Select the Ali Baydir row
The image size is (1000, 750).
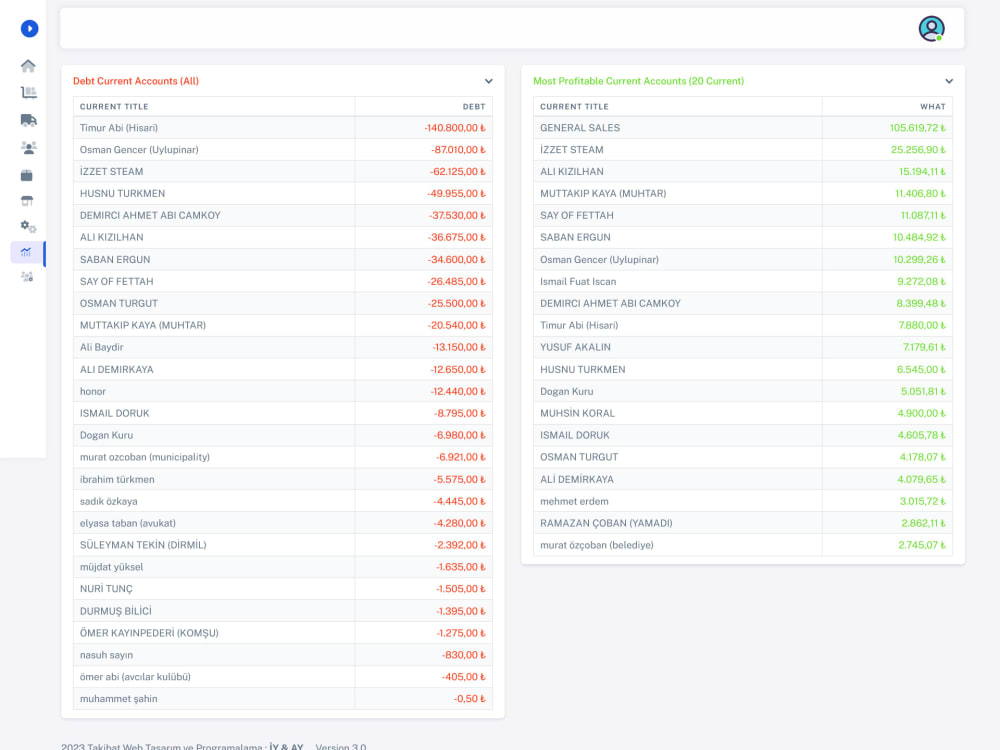tap(283, 347)
